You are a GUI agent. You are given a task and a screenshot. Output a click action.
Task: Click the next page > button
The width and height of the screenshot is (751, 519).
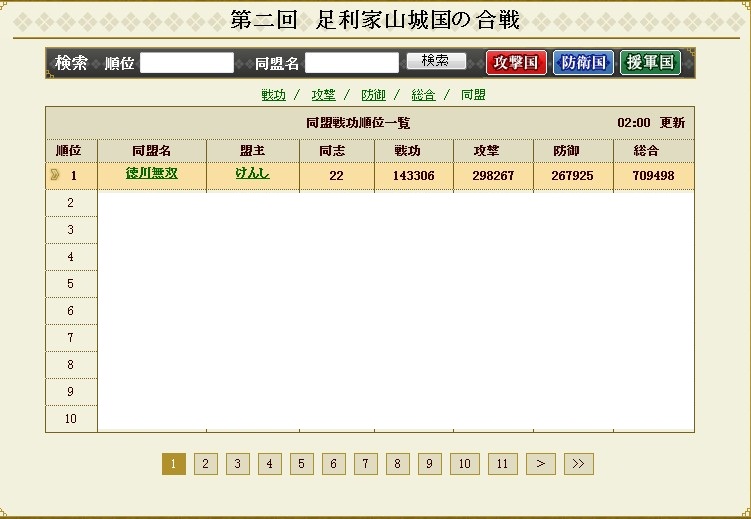point(541,464)
